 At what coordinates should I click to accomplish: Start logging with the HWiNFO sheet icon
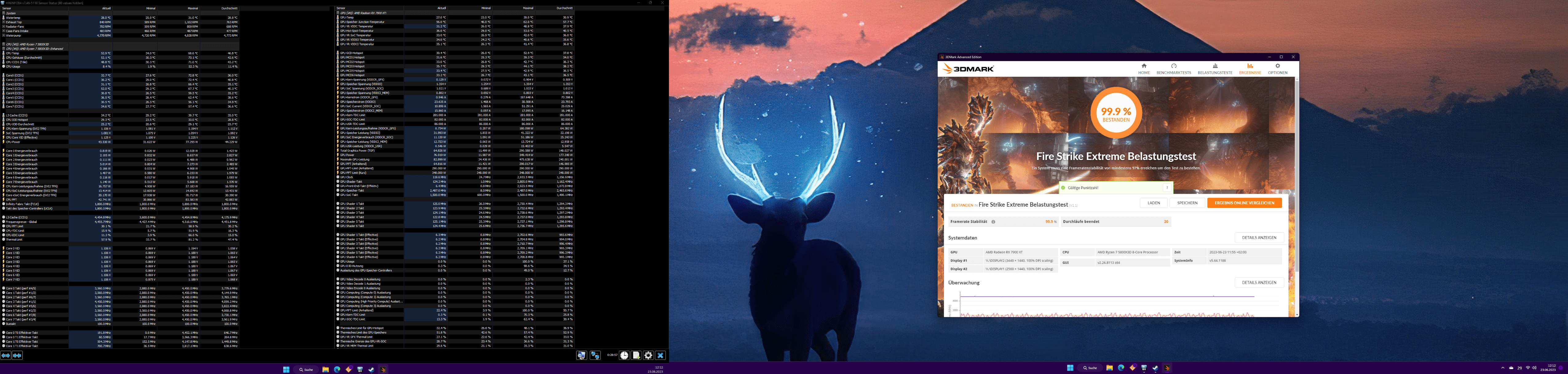click(x=636, y=356)
